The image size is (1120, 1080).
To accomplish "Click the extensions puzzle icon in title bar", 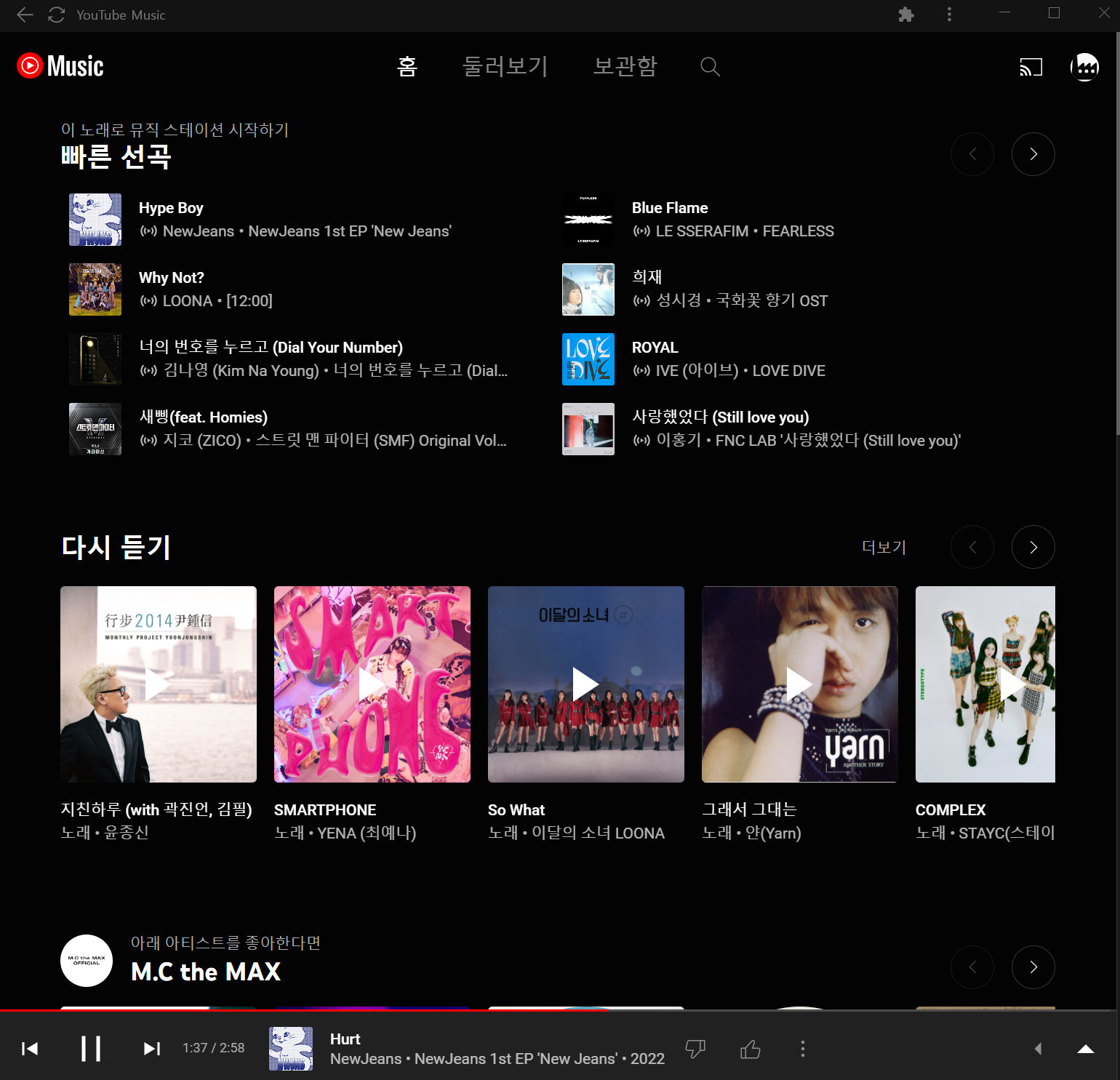I will click(905, 15).
